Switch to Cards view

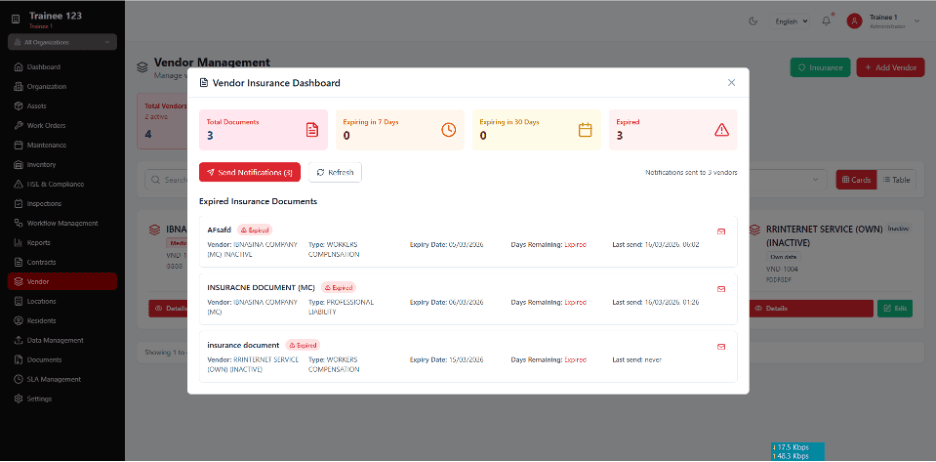(857, 180)
